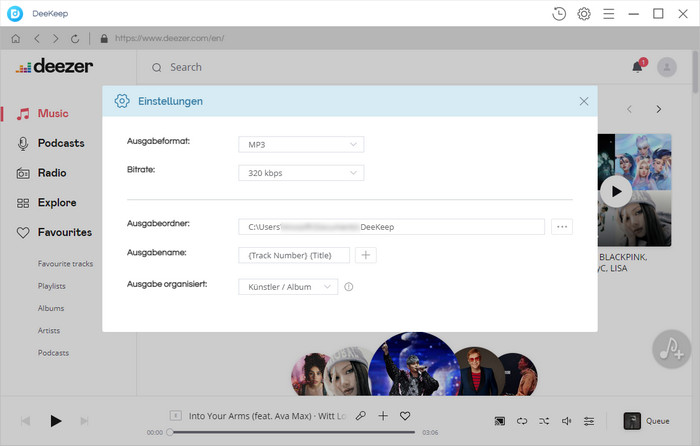Open the volume control icon

coord(567,421)
